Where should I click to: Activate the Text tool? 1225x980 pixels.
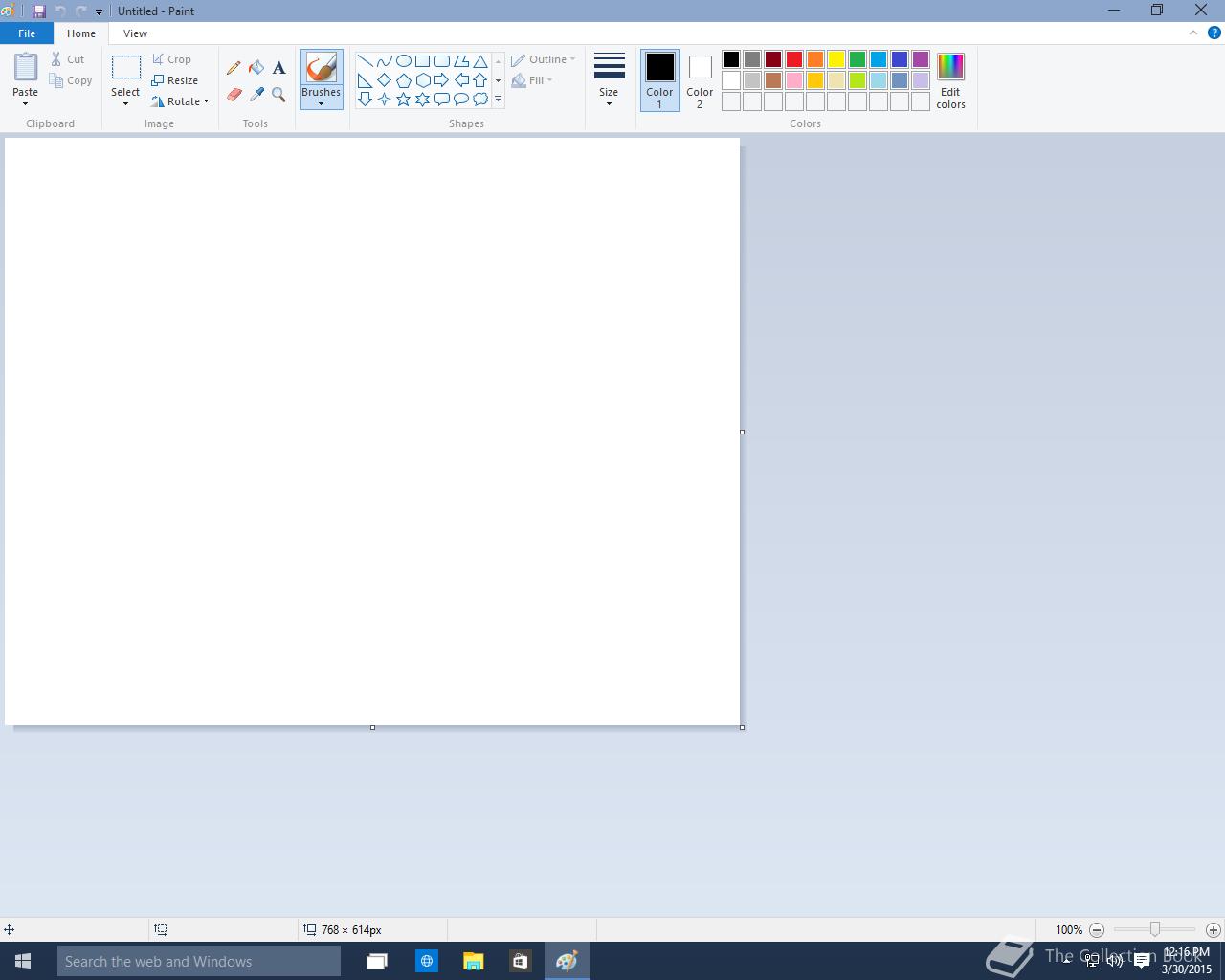point(278,68)
